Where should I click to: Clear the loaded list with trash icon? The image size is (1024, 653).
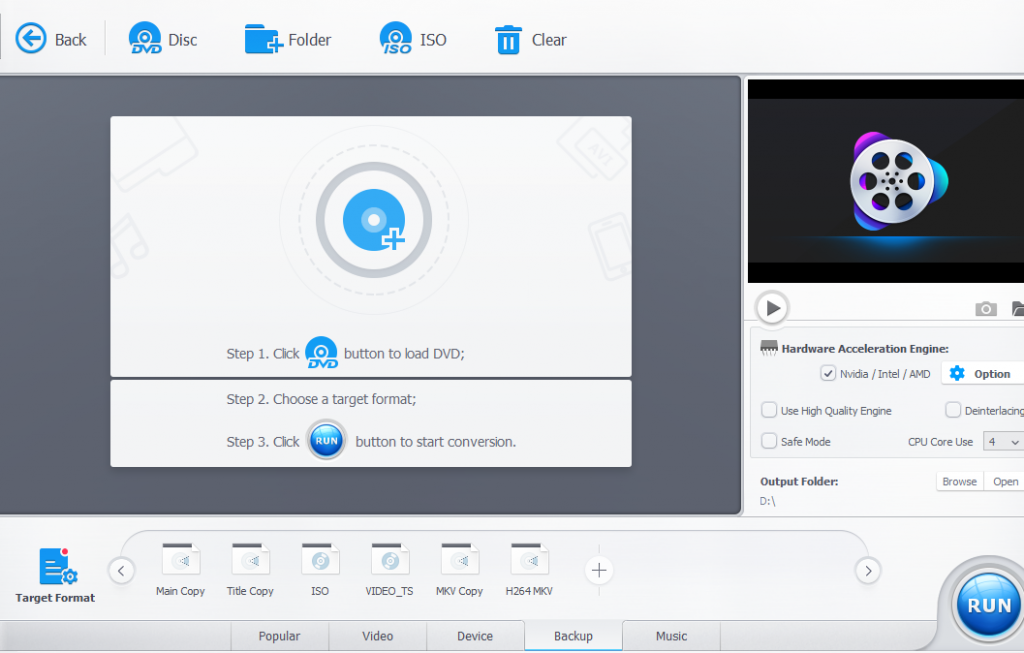tap(530, 39)
